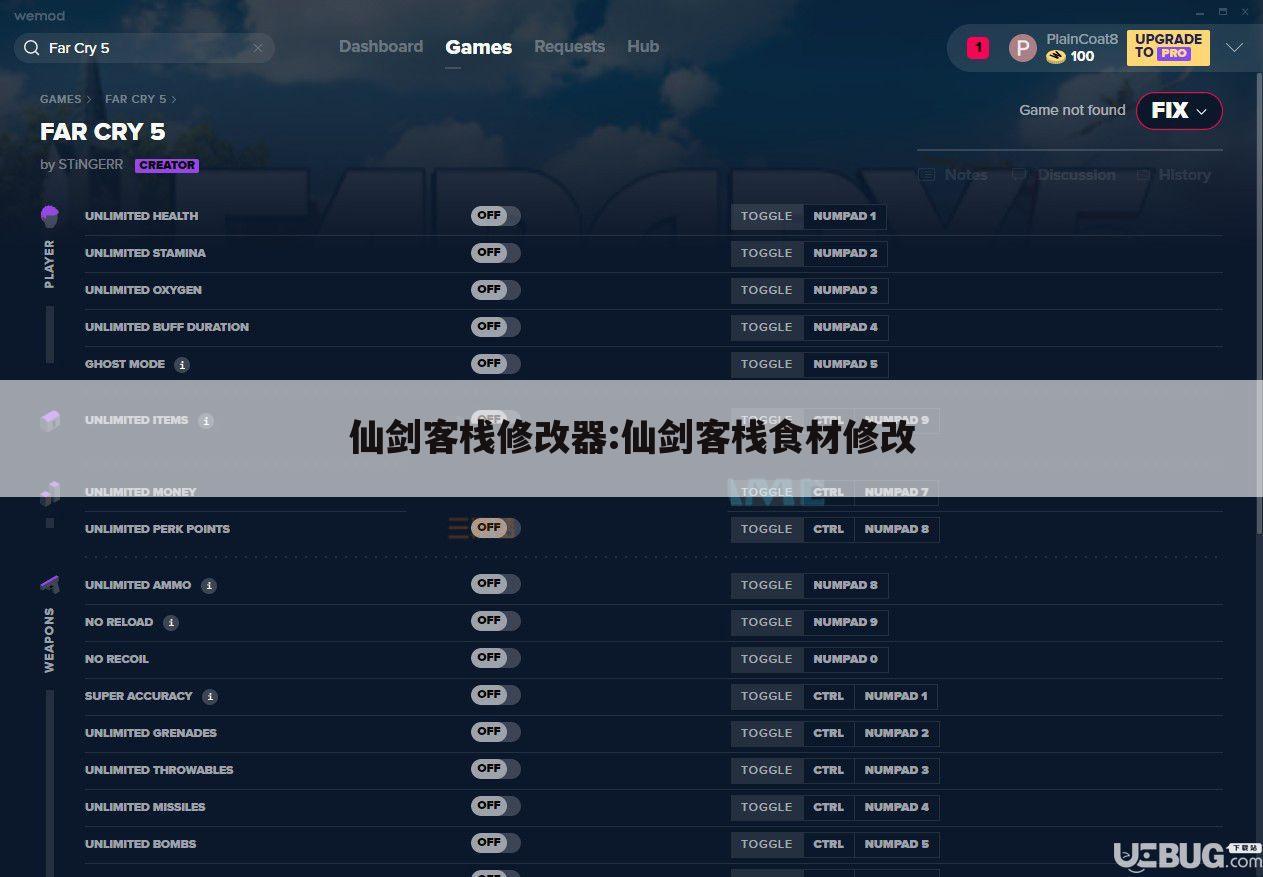Click the Weapons gun category icon
Image resolution: width=1263 pixels, height=877 pixels.
click(x=49, y=584)
